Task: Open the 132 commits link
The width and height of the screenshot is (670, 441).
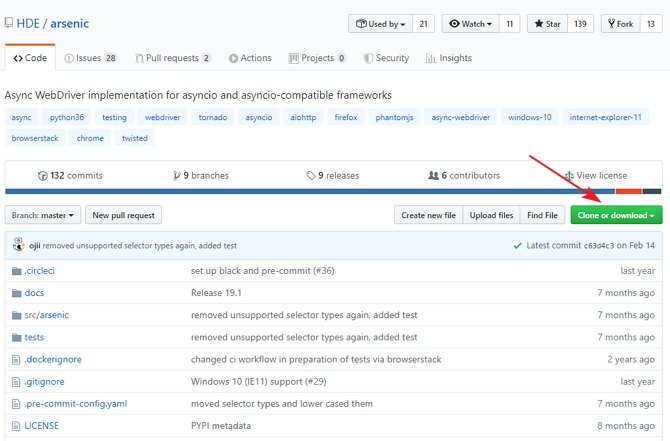Action: coord(71,175)
